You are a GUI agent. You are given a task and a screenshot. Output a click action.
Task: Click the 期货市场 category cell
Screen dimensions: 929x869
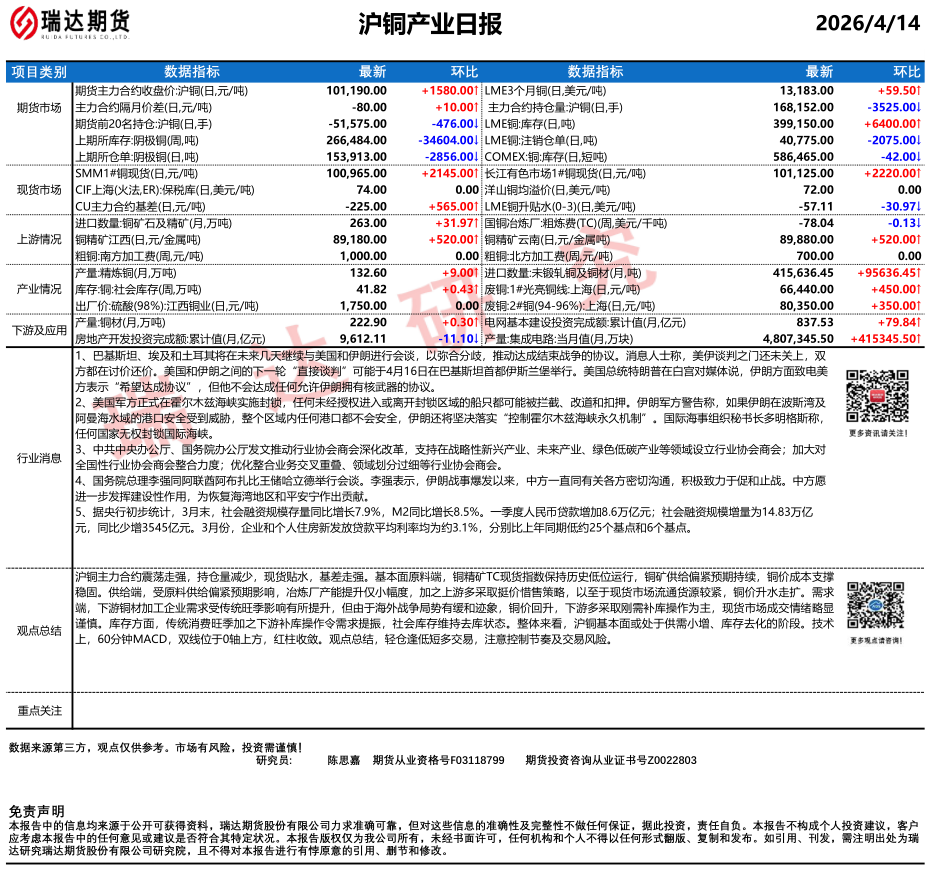coord(39,107)
